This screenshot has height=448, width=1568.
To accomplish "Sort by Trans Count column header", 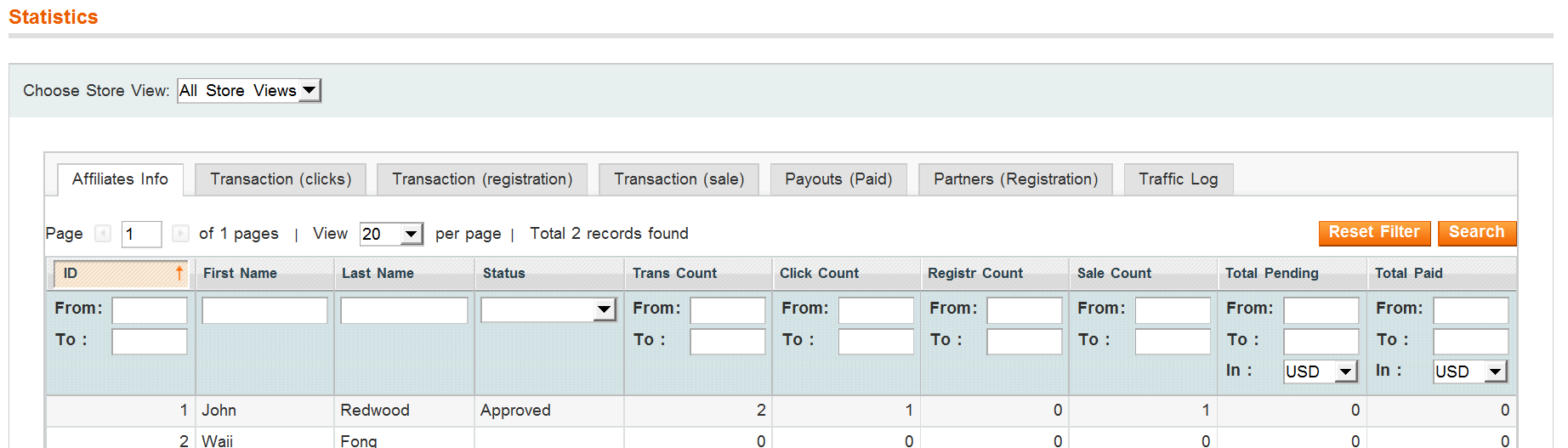I will [674, 273].
